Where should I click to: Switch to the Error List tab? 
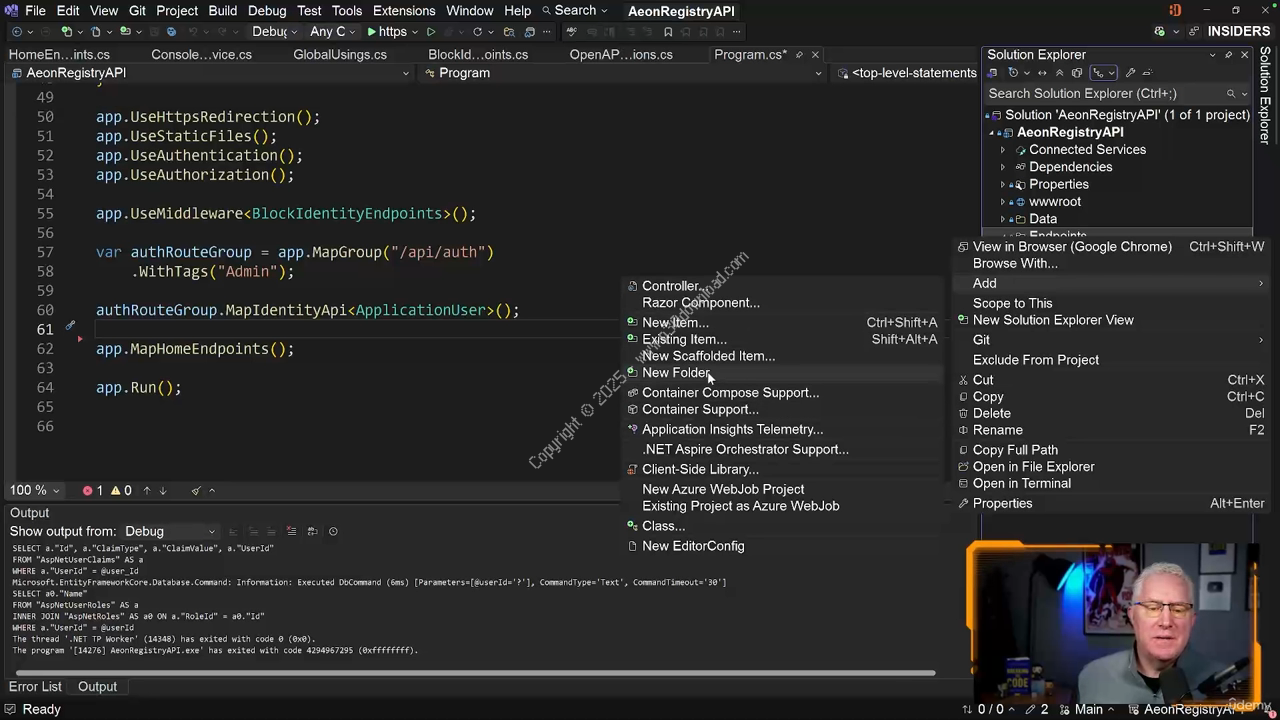pos(35,687)
